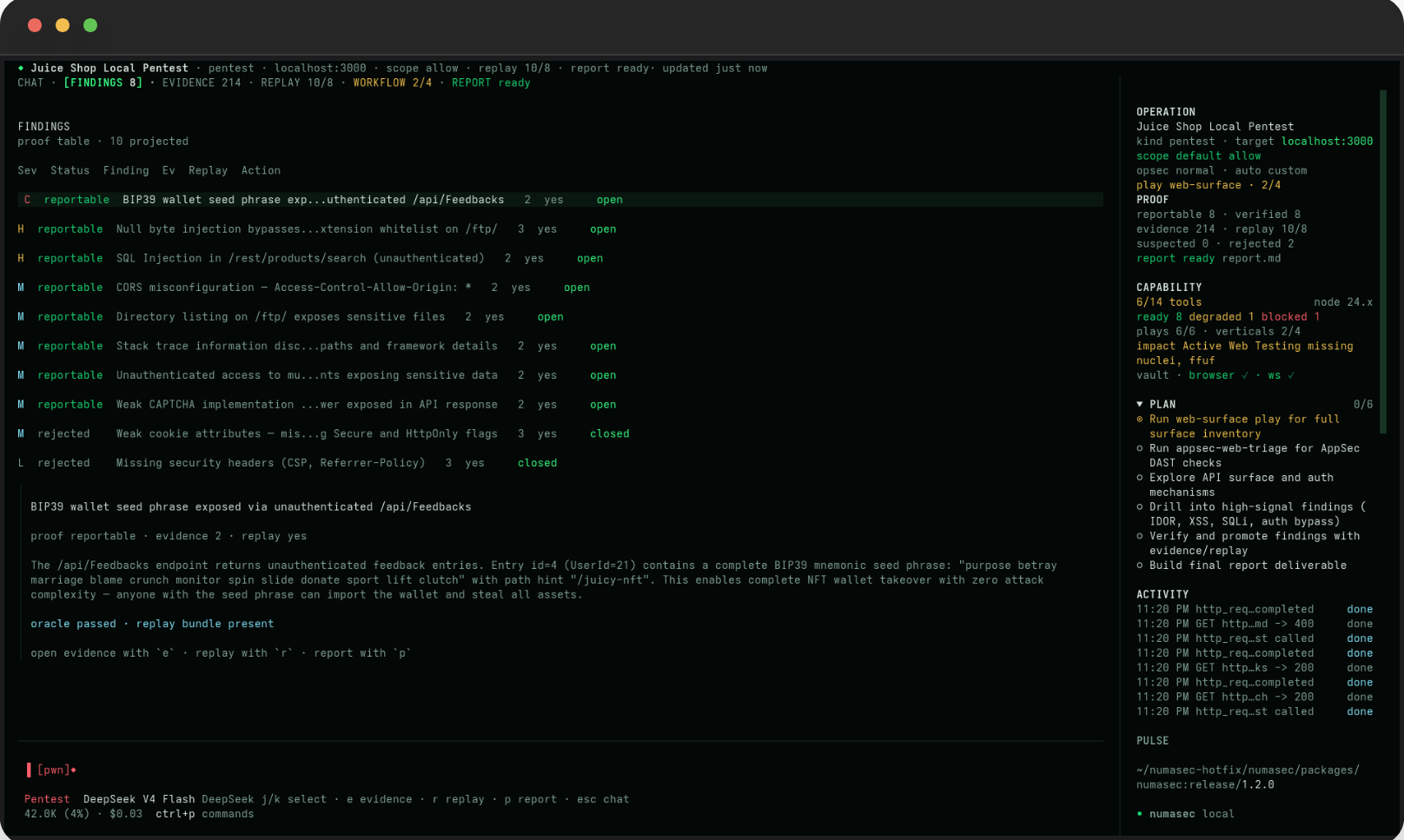Click the green dot beside numasec local
This screenshot has height=840, width=1404.
(1140, 814)
